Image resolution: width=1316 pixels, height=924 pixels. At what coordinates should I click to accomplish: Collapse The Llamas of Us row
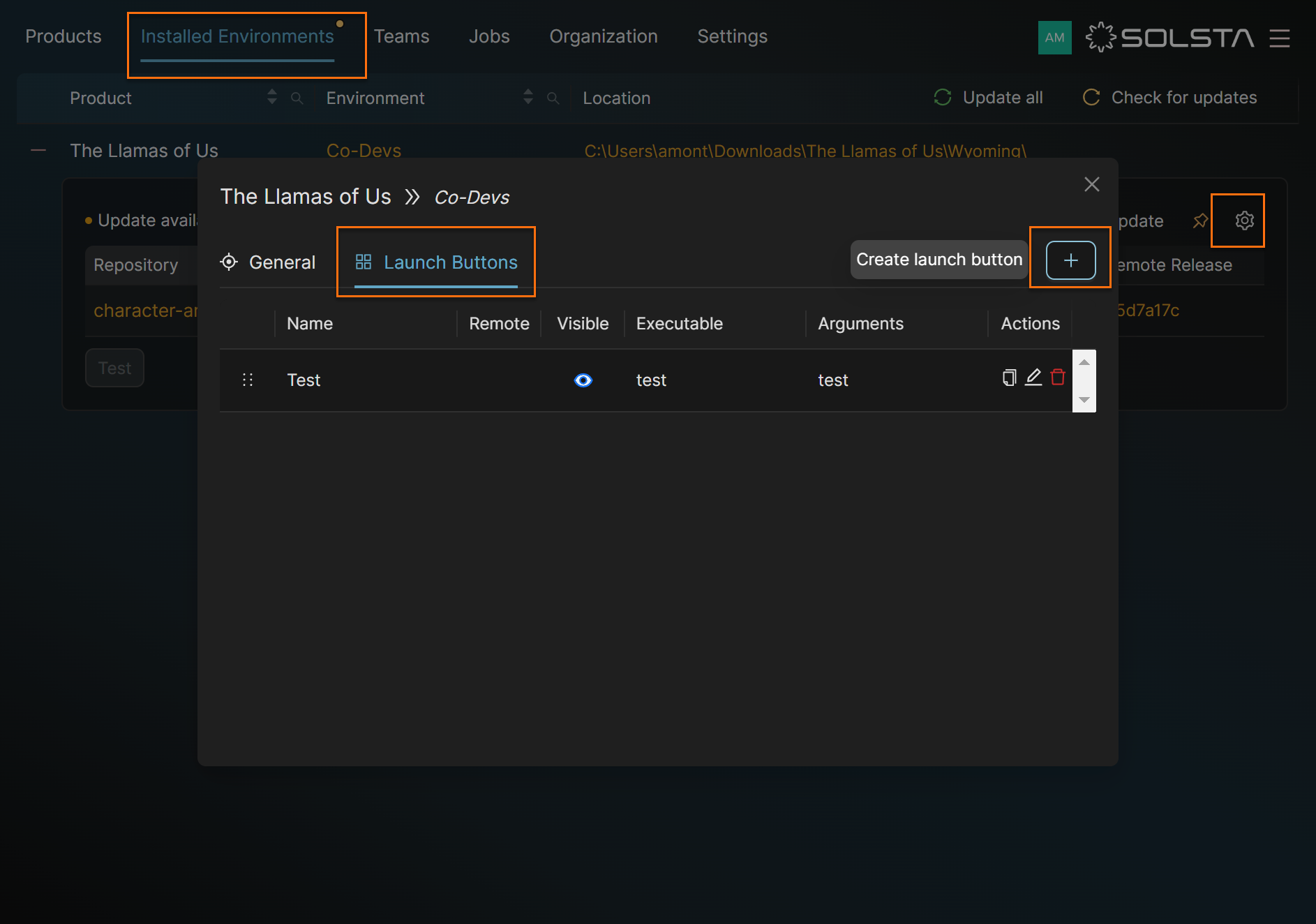(x=38, y=151)
